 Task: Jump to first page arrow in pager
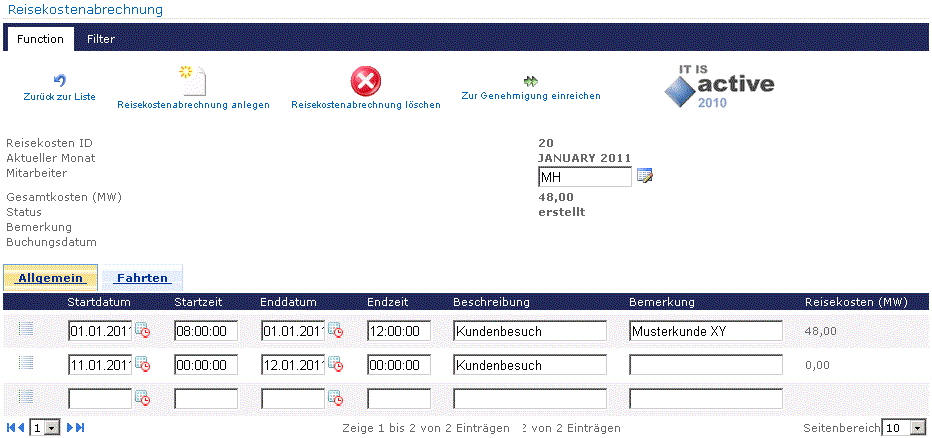coord(11,428)
